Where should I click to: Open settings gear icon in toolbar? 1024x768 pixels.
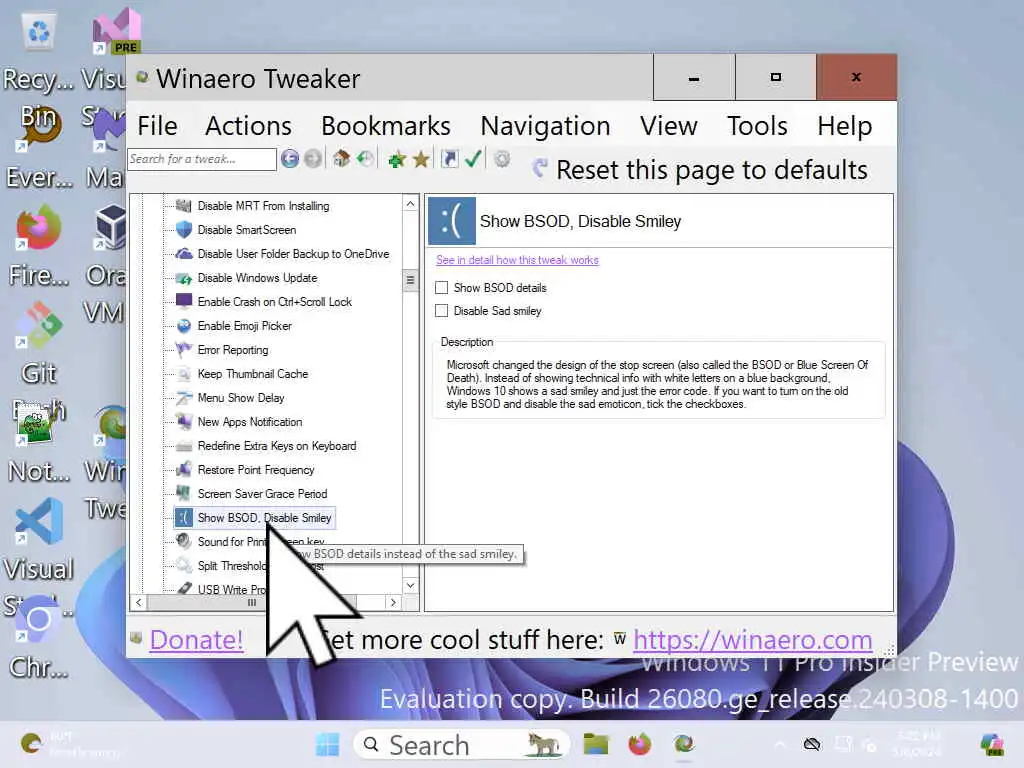pos(502,159)
